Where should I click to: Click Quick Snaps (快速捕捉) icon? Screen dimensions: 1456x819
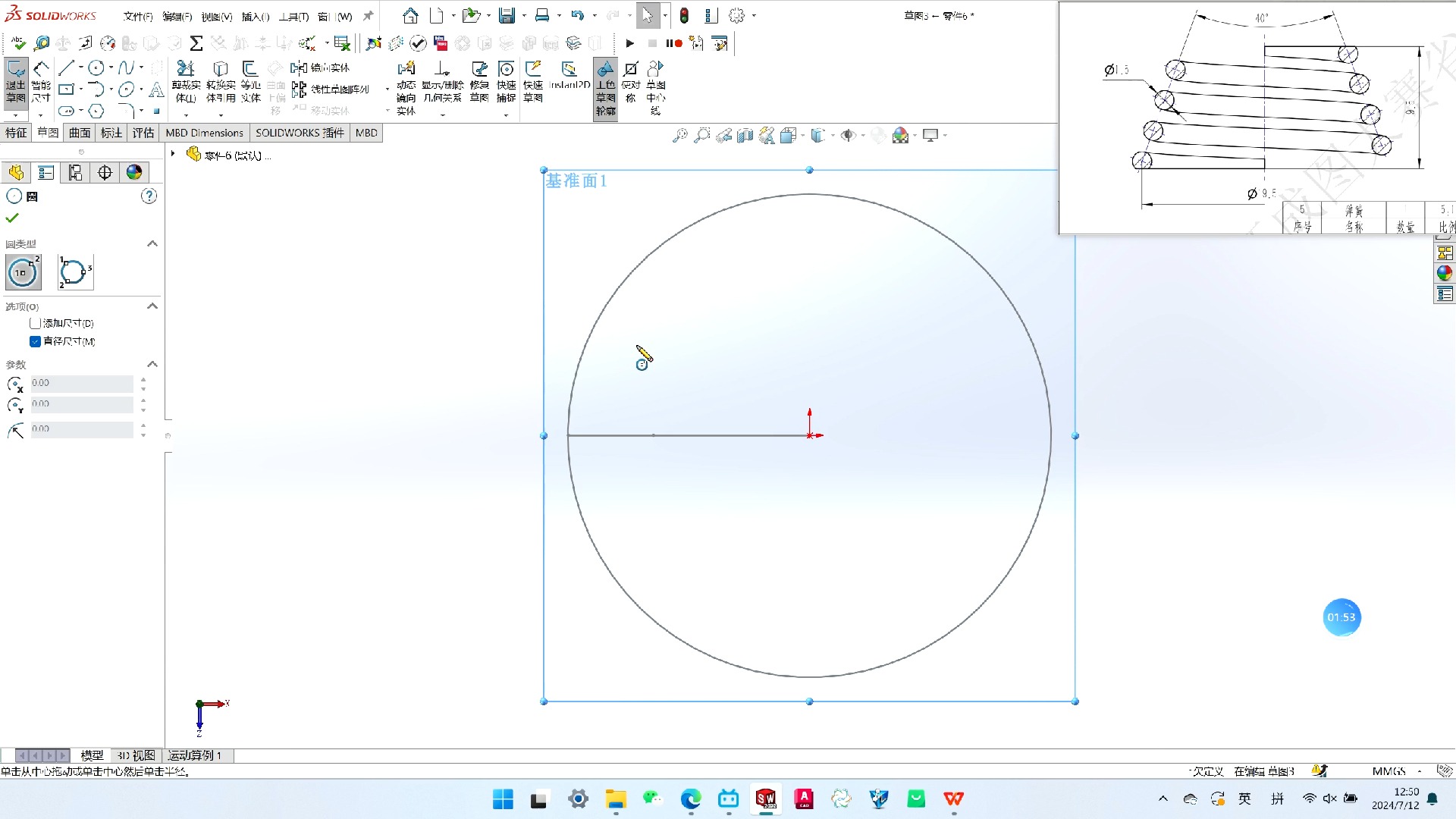[506, 81]
